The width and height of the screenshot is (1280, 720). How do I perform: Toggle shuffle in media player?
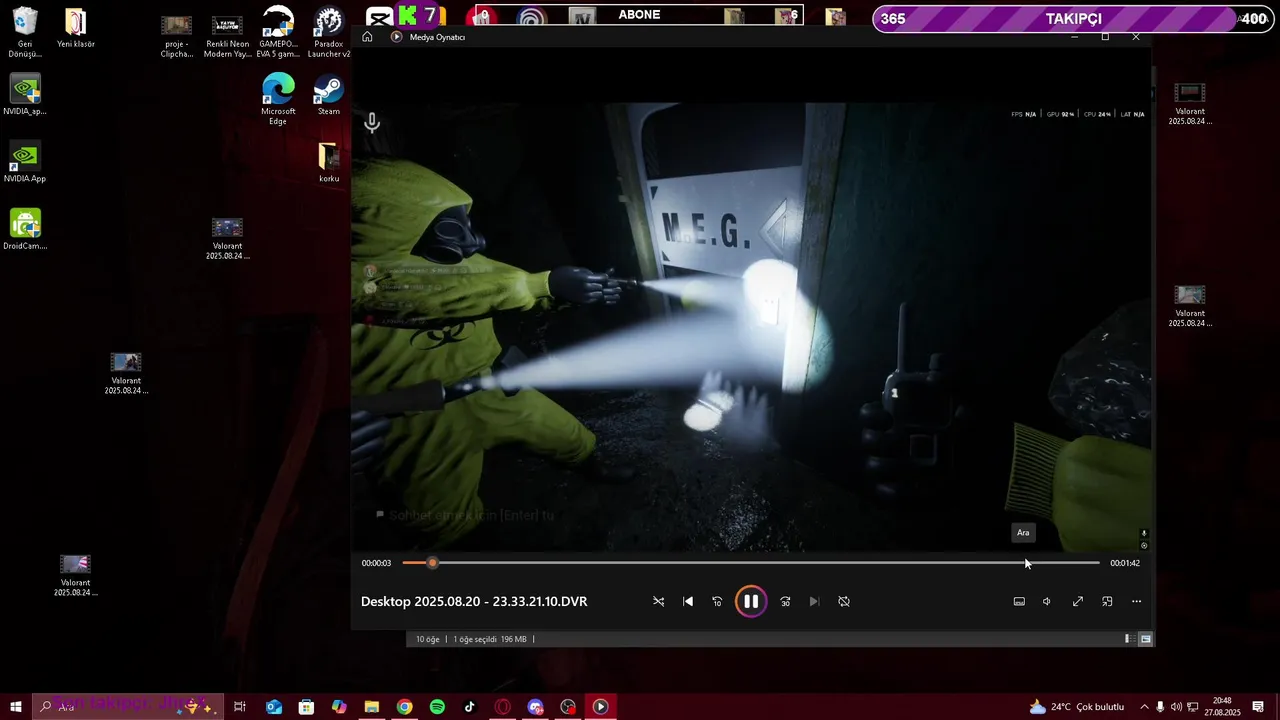click(658, 601)
